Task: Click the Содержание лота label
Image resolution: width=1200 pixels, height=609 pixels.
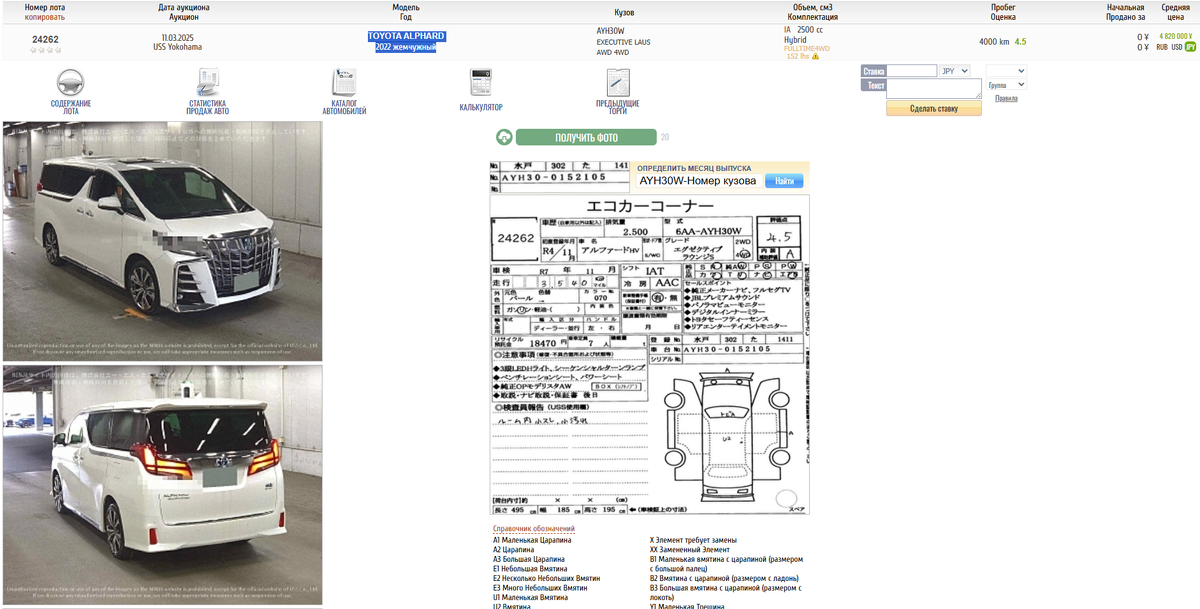Action: coord(71,107)
